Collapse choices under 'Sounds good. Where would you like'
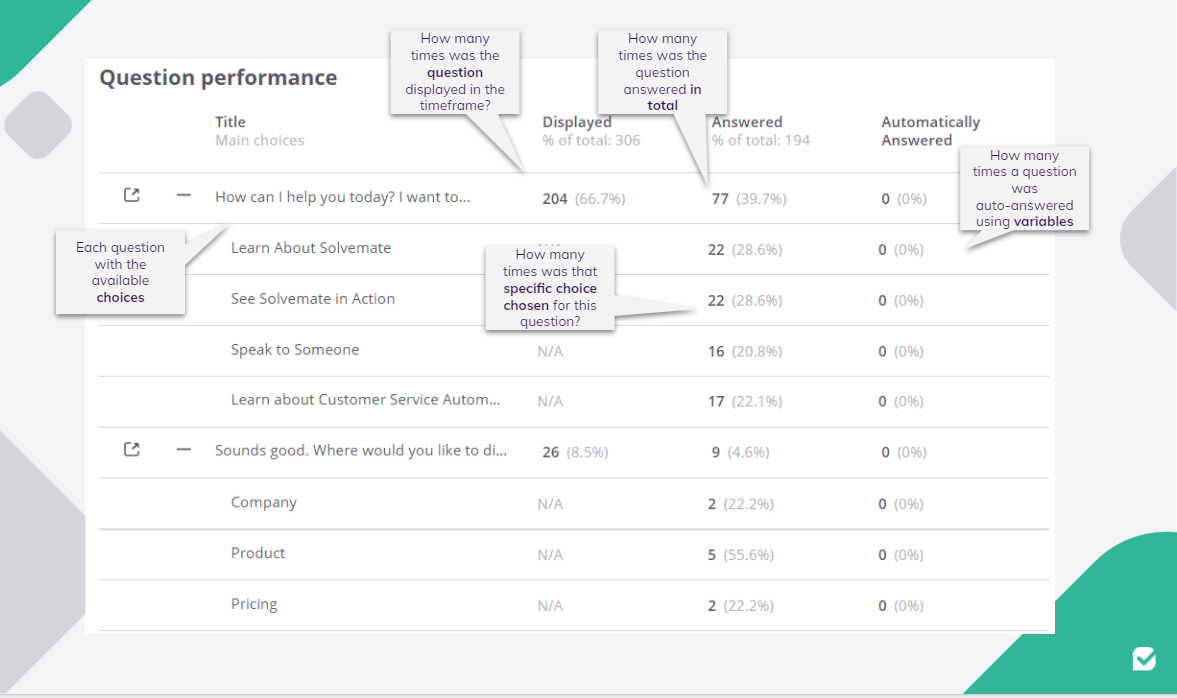This screenshot has width=1177, height=698. click(183, 450)
